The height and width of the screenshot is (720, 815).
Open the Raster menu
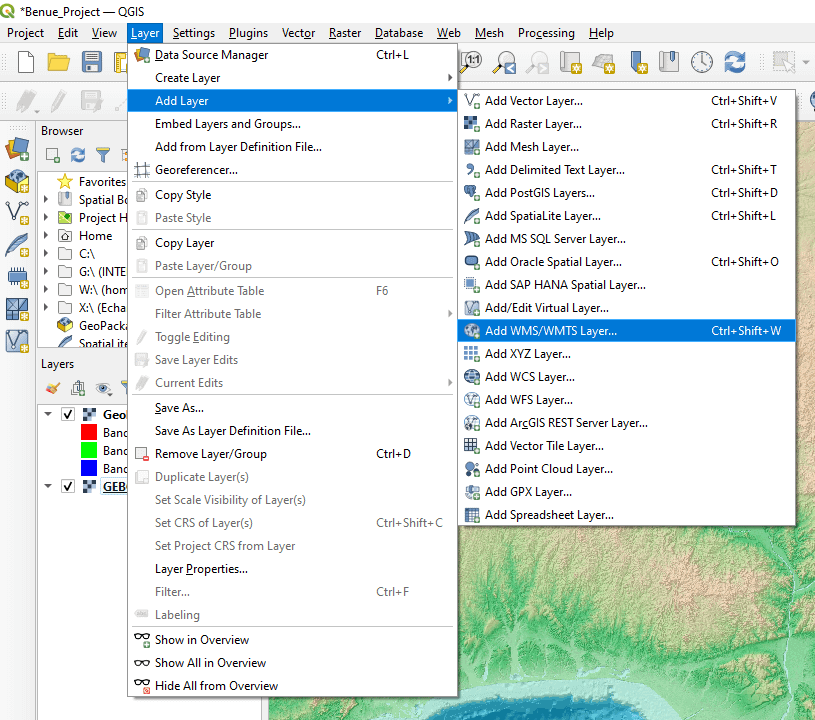pos(345,33)
